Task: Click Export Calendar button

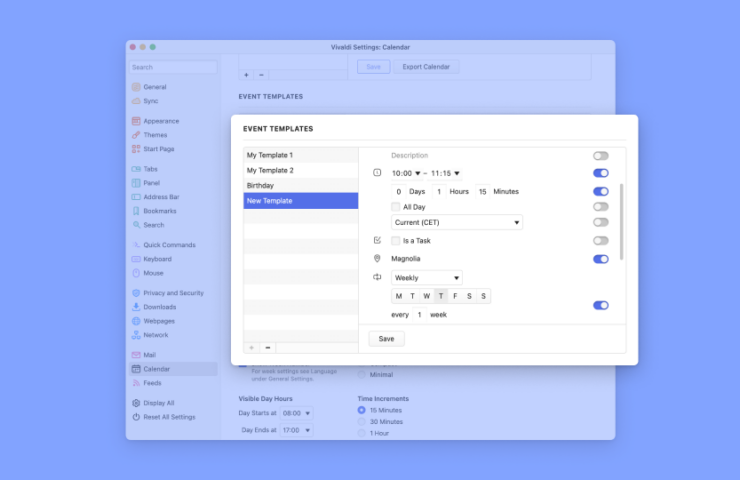Action: coord(426,67)
